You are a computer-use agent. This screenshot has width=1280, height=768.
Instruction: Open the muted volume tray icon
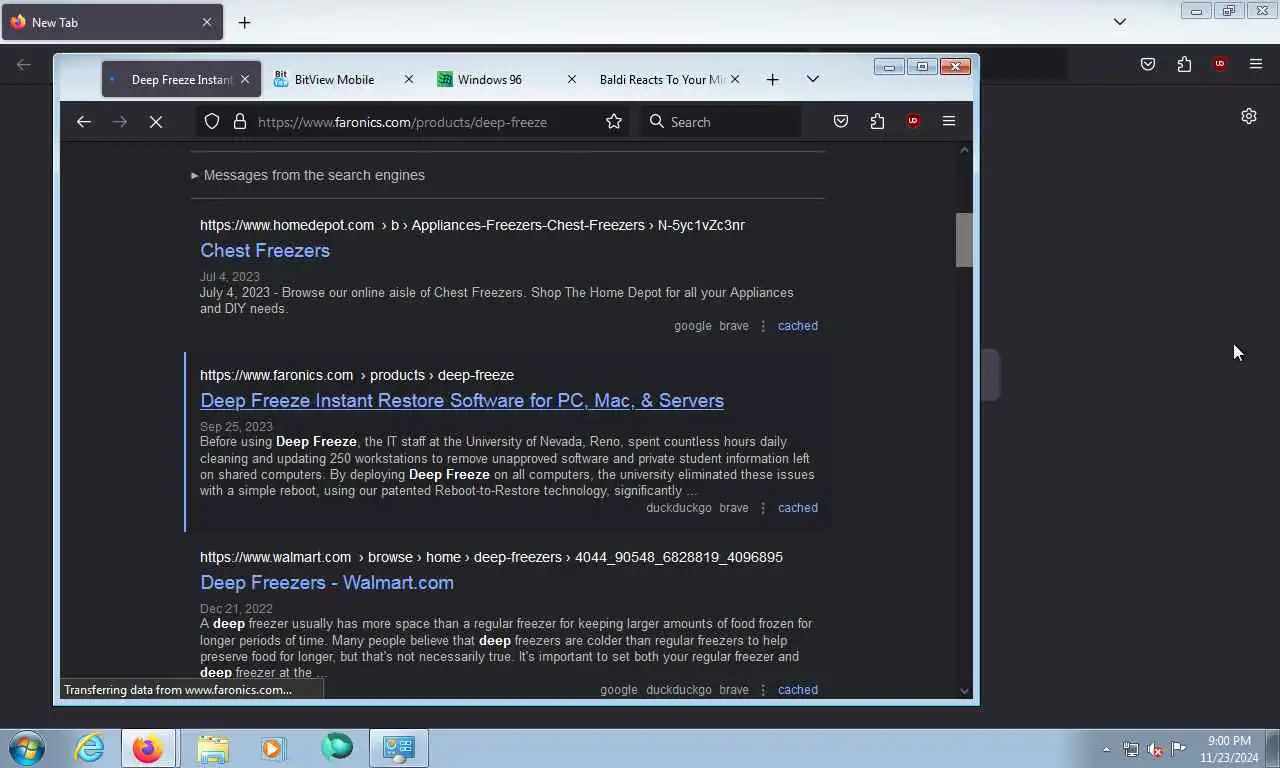tap(1155, 749)
